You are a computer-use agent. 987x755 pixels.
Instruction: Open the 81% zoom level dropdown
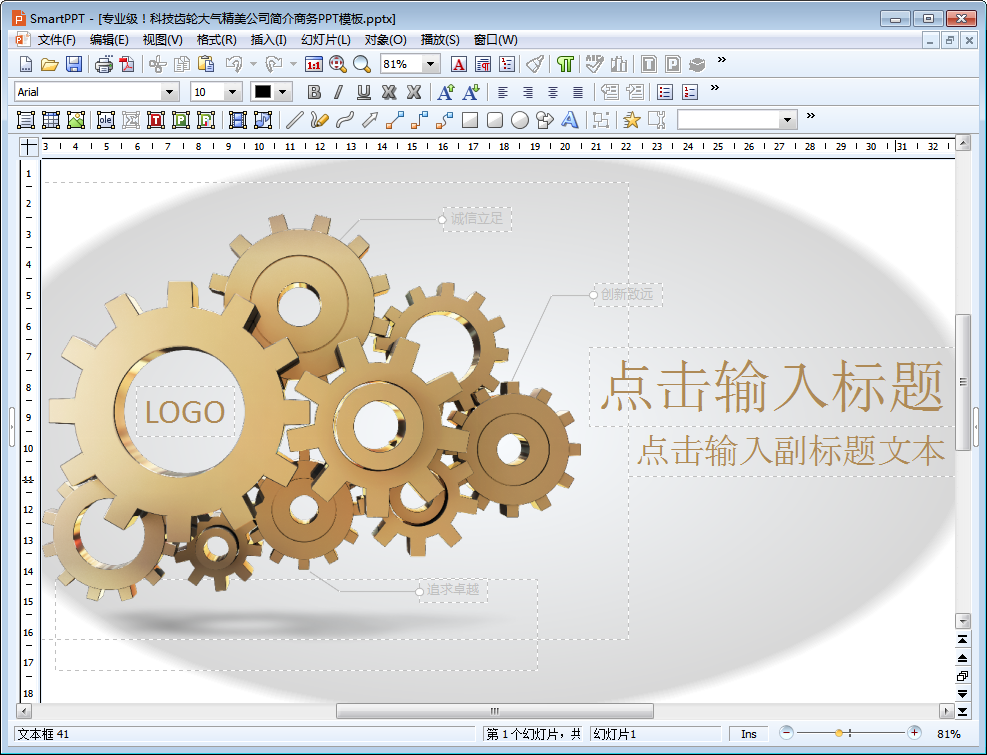(431, 64)
